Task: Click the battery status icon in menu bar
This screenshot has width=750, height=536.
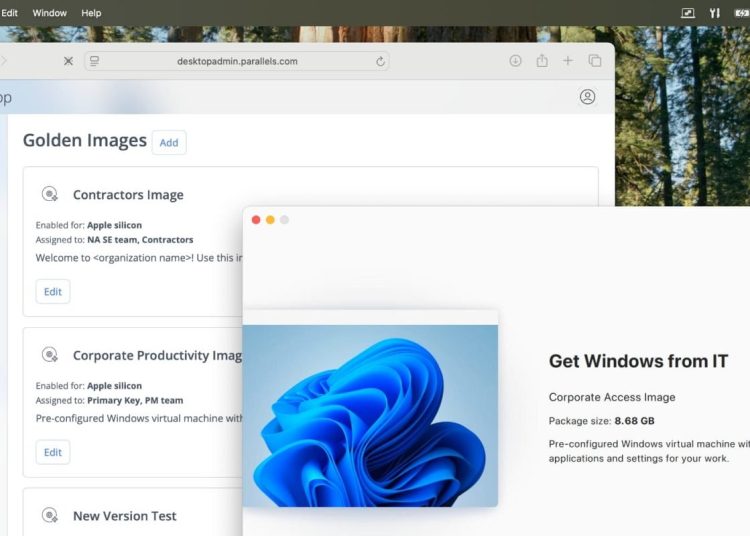Action: pos(741,13)
